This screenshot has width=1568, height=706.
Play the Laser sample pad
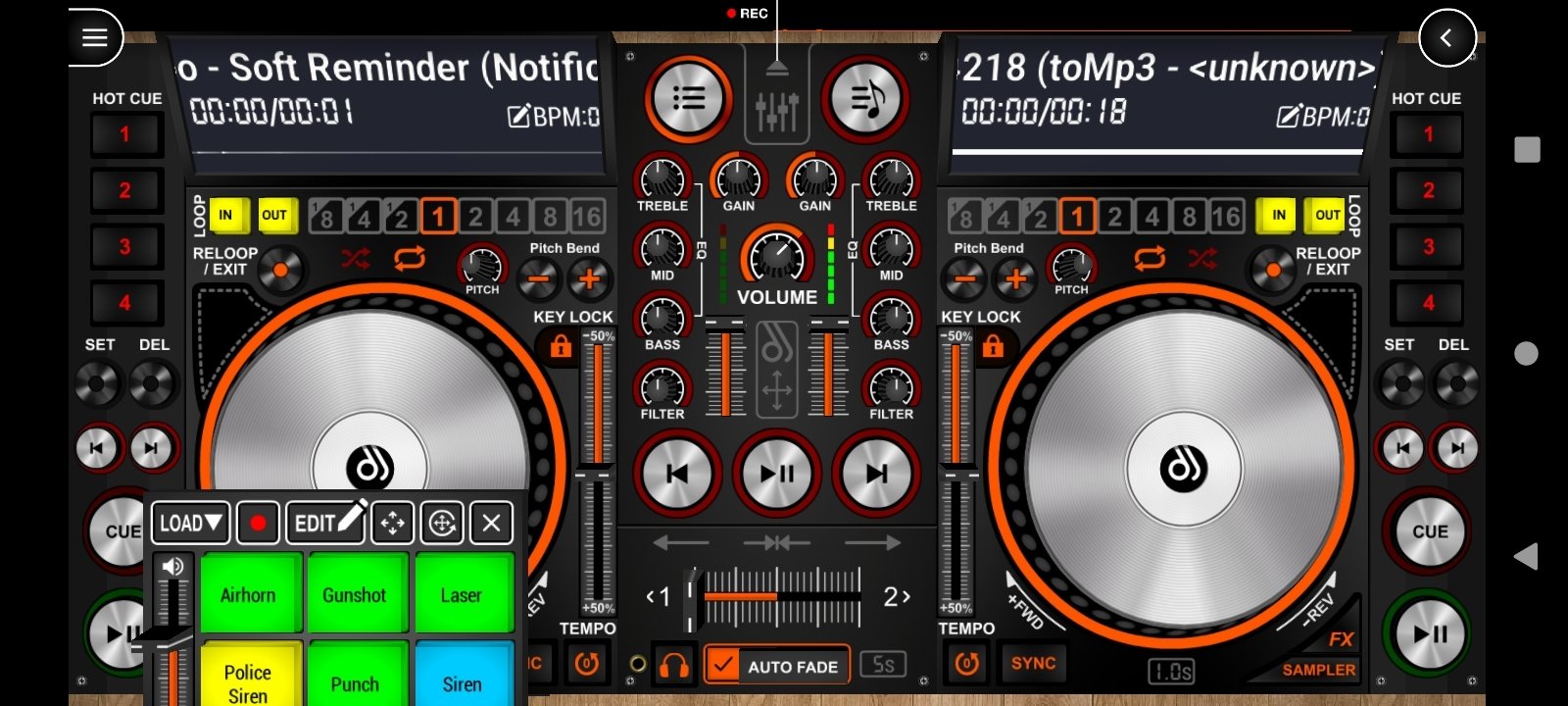(463, 593)
